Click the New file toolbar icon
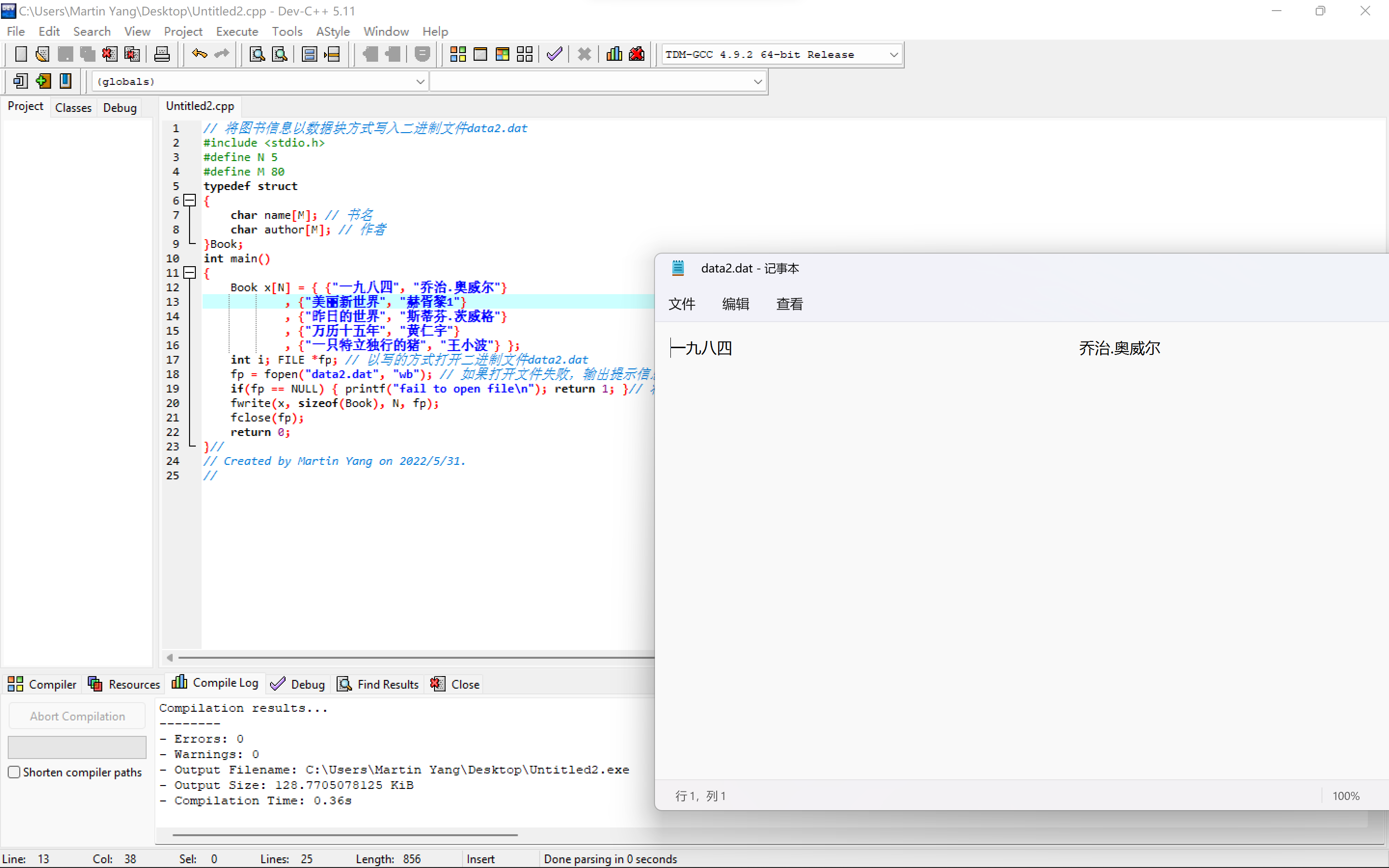This screenshot has width=1389, height=868. coord(21,54)
